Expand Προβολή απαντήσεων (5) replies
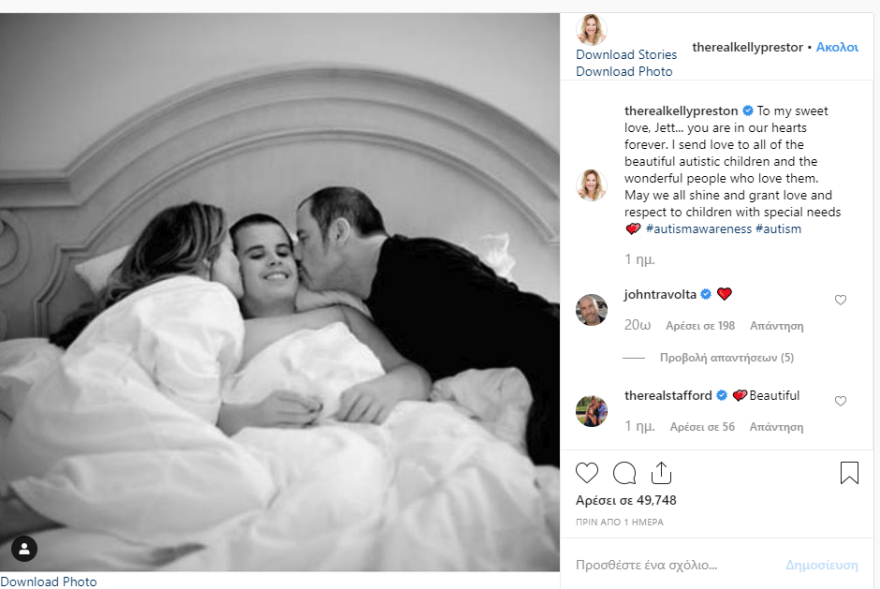This screenshot has width=880, height=589. coord(726,358)
